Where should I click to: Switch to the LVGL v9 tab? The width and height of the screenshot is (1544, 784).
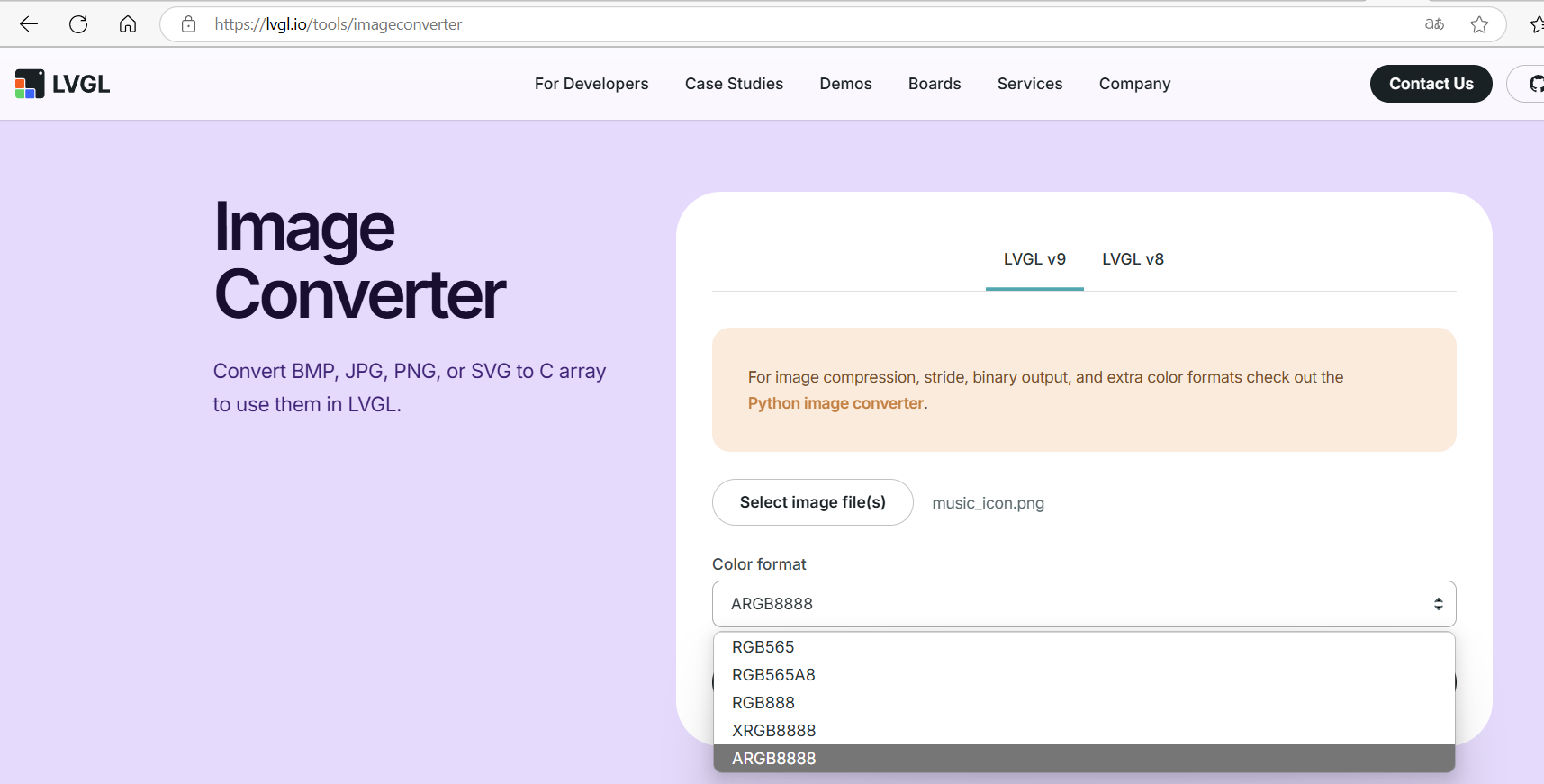[x=1034, y=259]
